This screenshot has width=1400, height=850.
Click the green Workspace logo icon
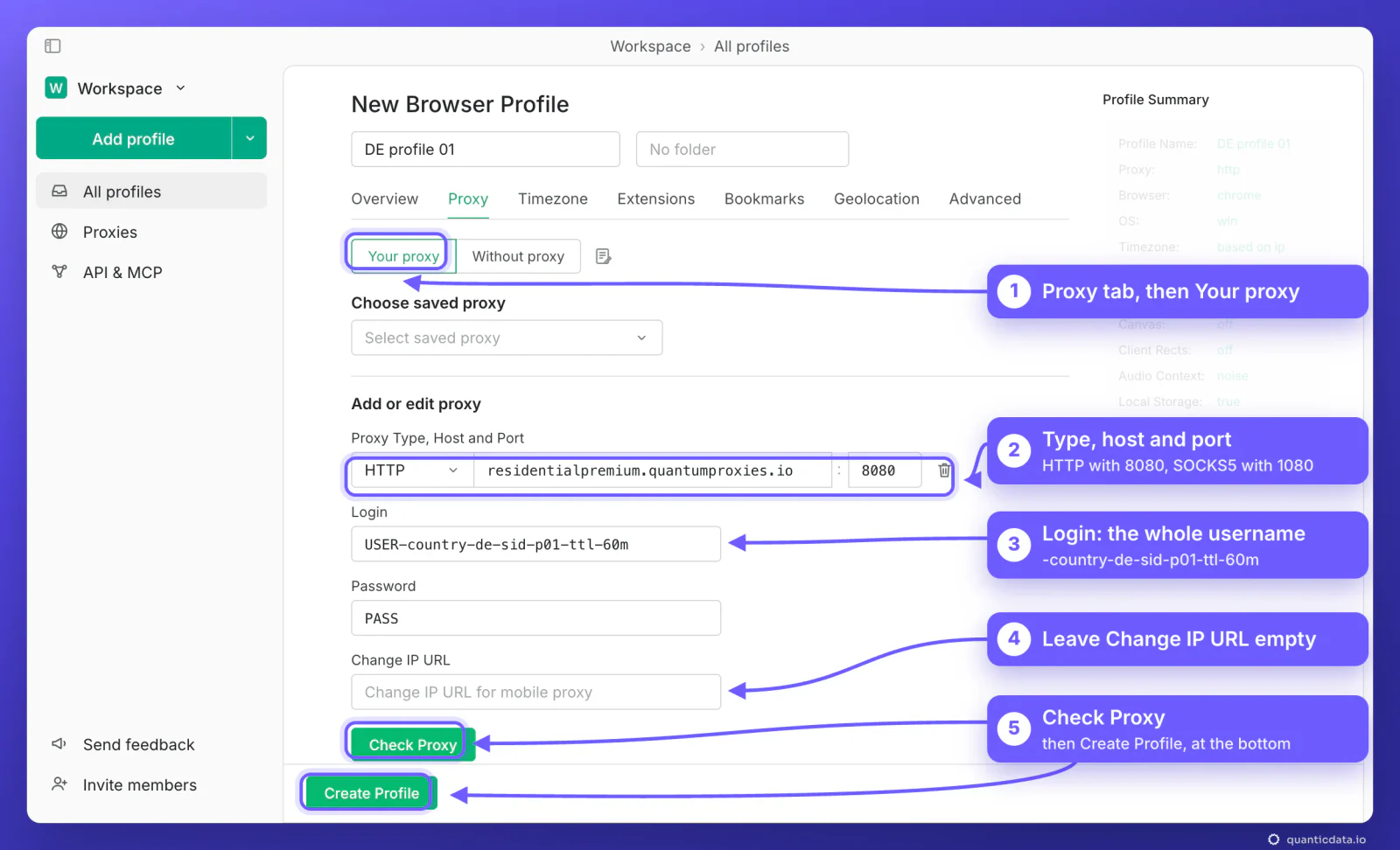point(56,87)
